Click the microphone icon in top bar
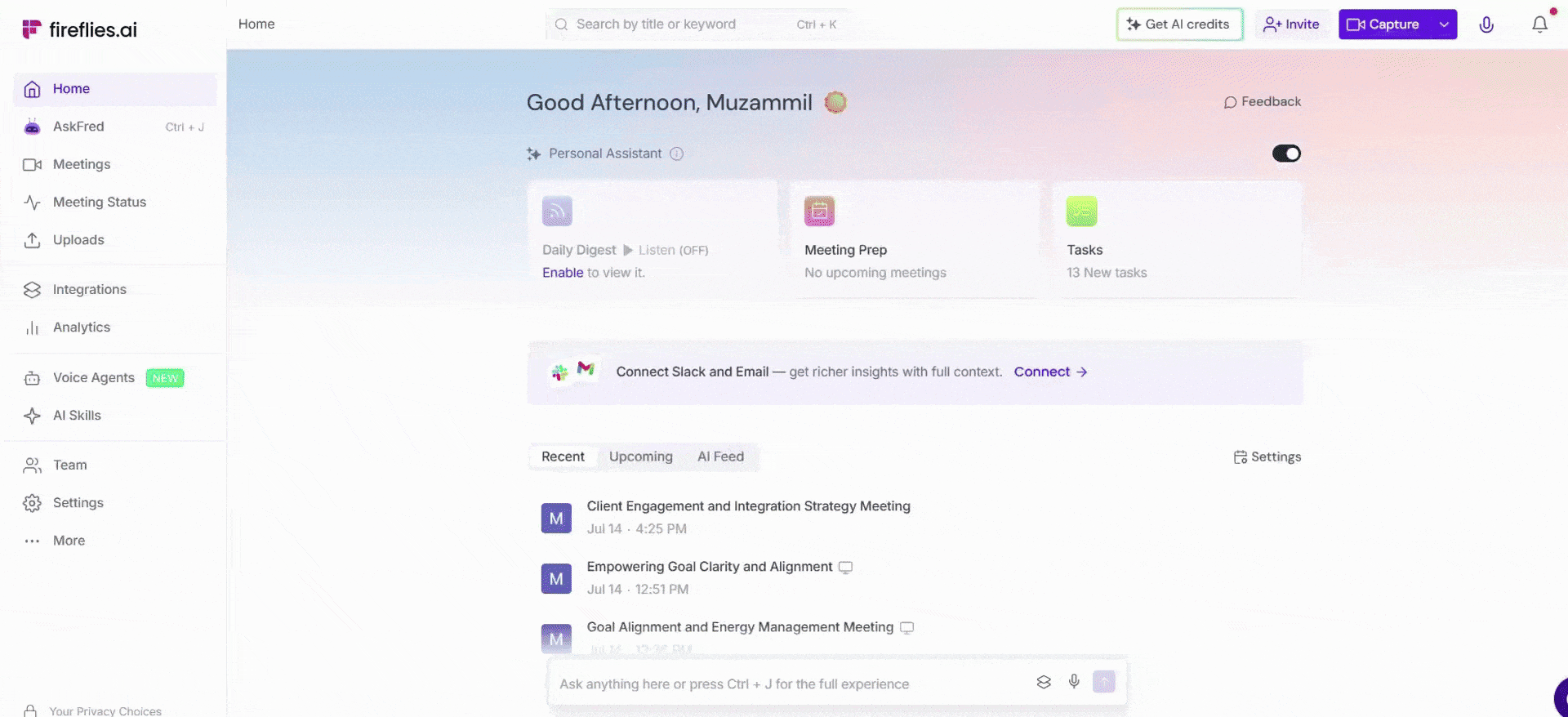Image resolution: width=1568 pixels, height=717 pixels. pos(1486,24)
